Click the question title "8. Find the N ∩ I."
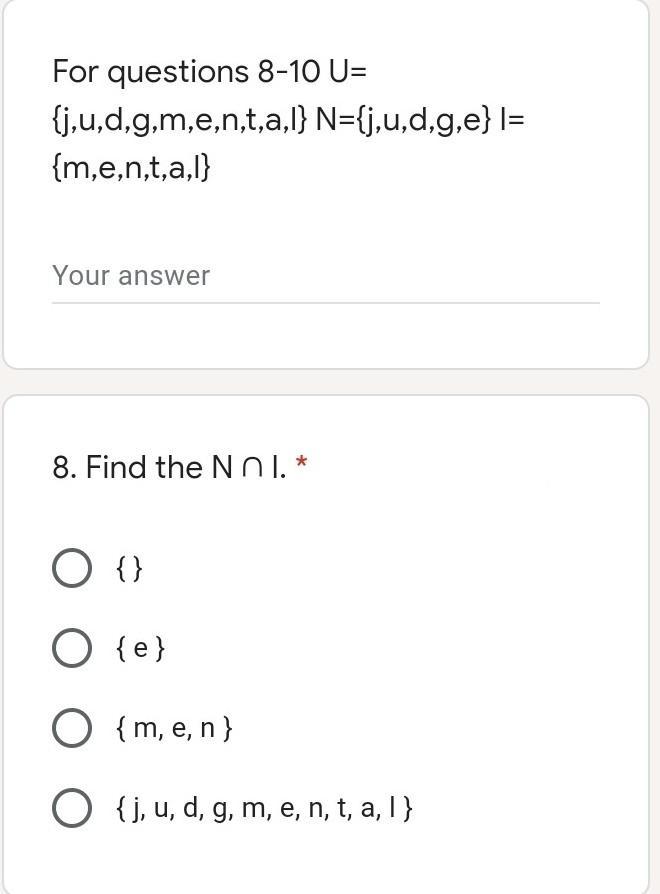Image resolution: width=660 pixels, height=894 pixels. (x=169, y=467)
